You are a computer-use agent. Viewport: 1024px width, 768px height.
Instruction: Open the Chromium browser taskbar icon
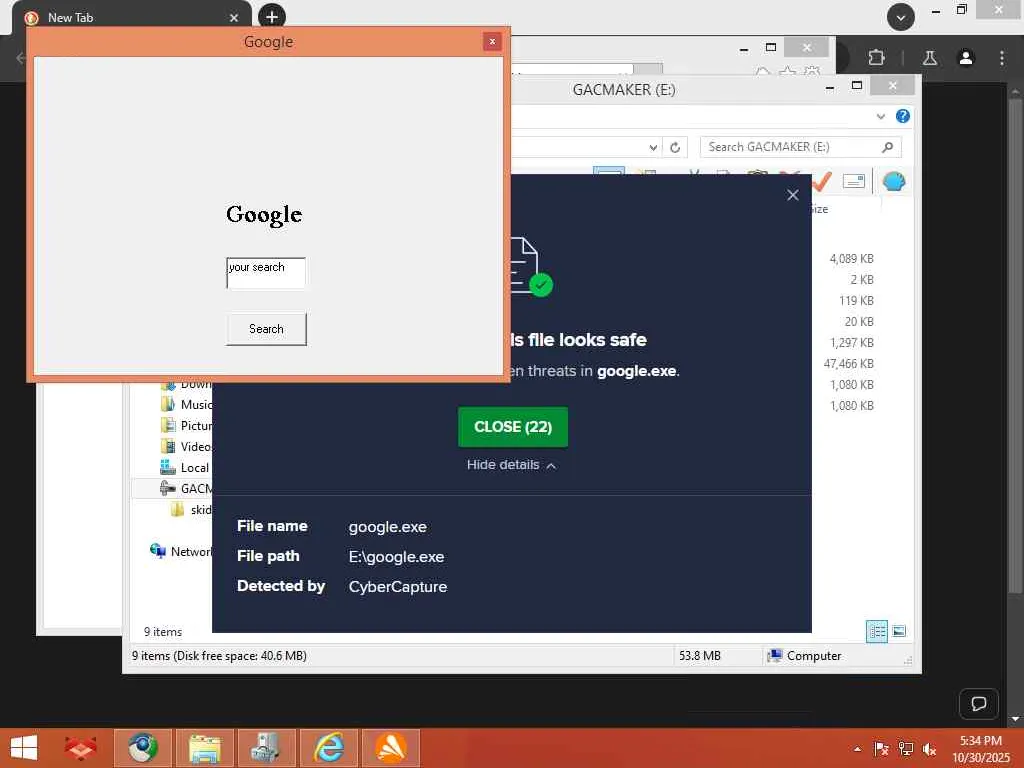(142, 748)
